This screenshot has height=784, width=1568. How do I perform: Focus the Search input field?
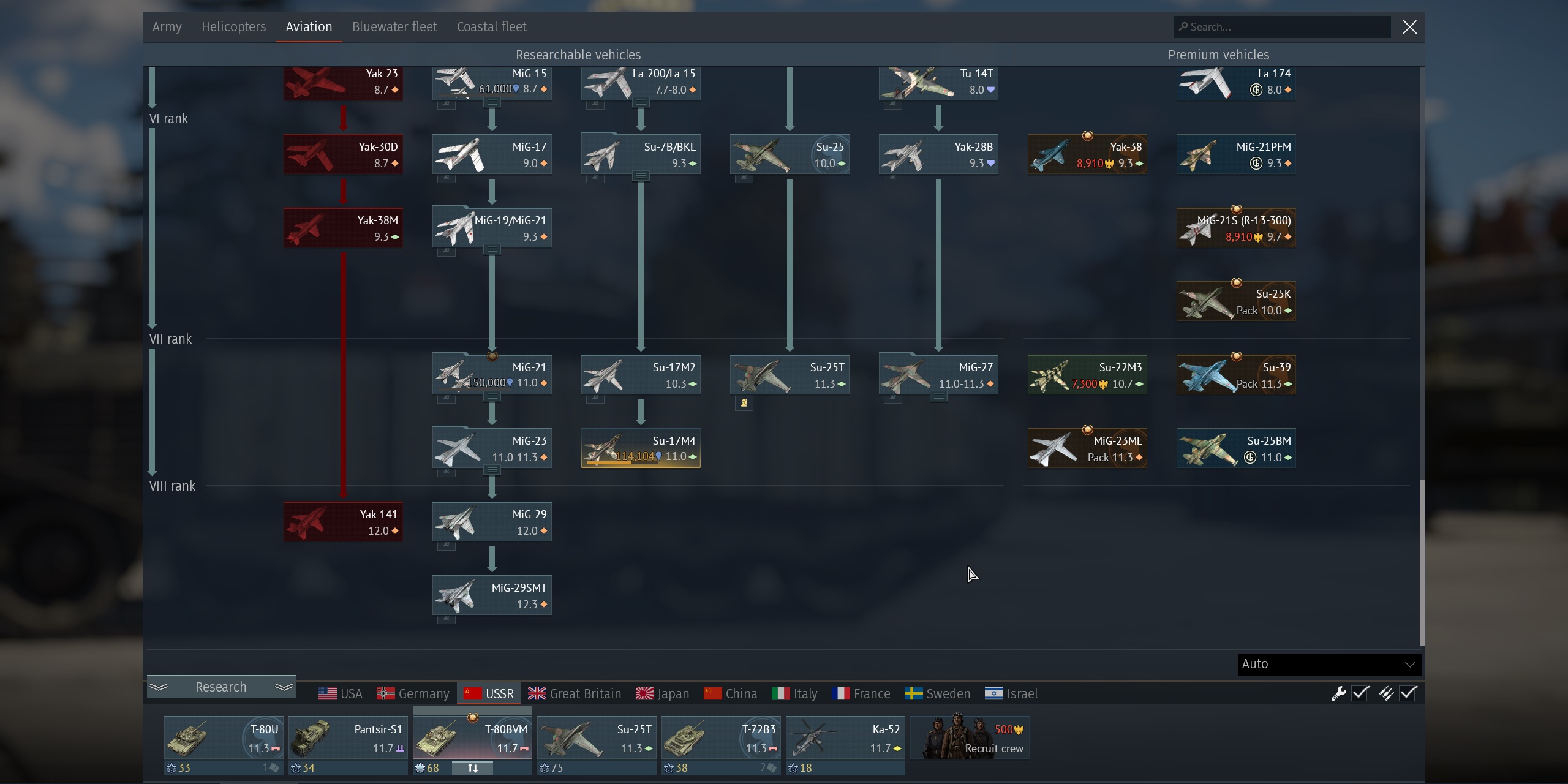pyautogui.click(x=1283, y=27)
